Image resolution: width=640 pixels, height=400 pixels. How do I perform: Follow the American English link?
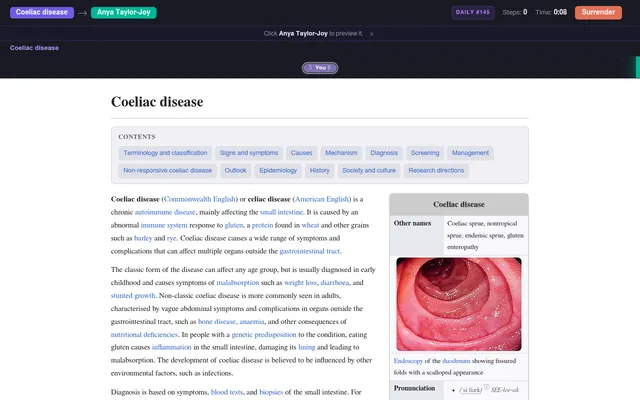click(x=322, y=199)
